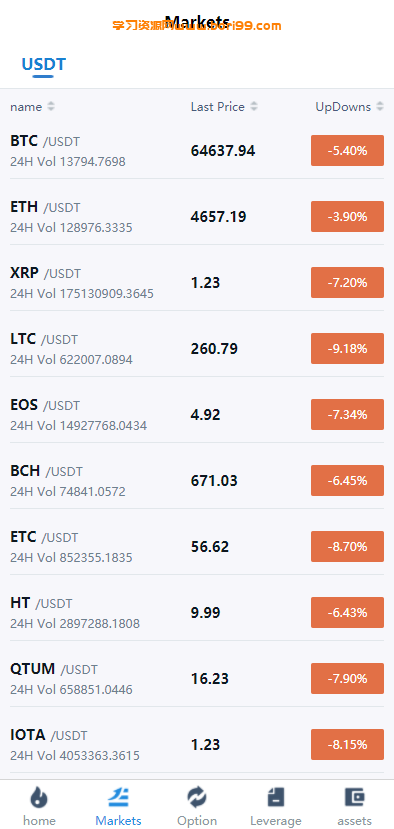Viewport: 394px width, 829px height.
Task: Click the ETH -3.90% change button
Action: (347, 217)
